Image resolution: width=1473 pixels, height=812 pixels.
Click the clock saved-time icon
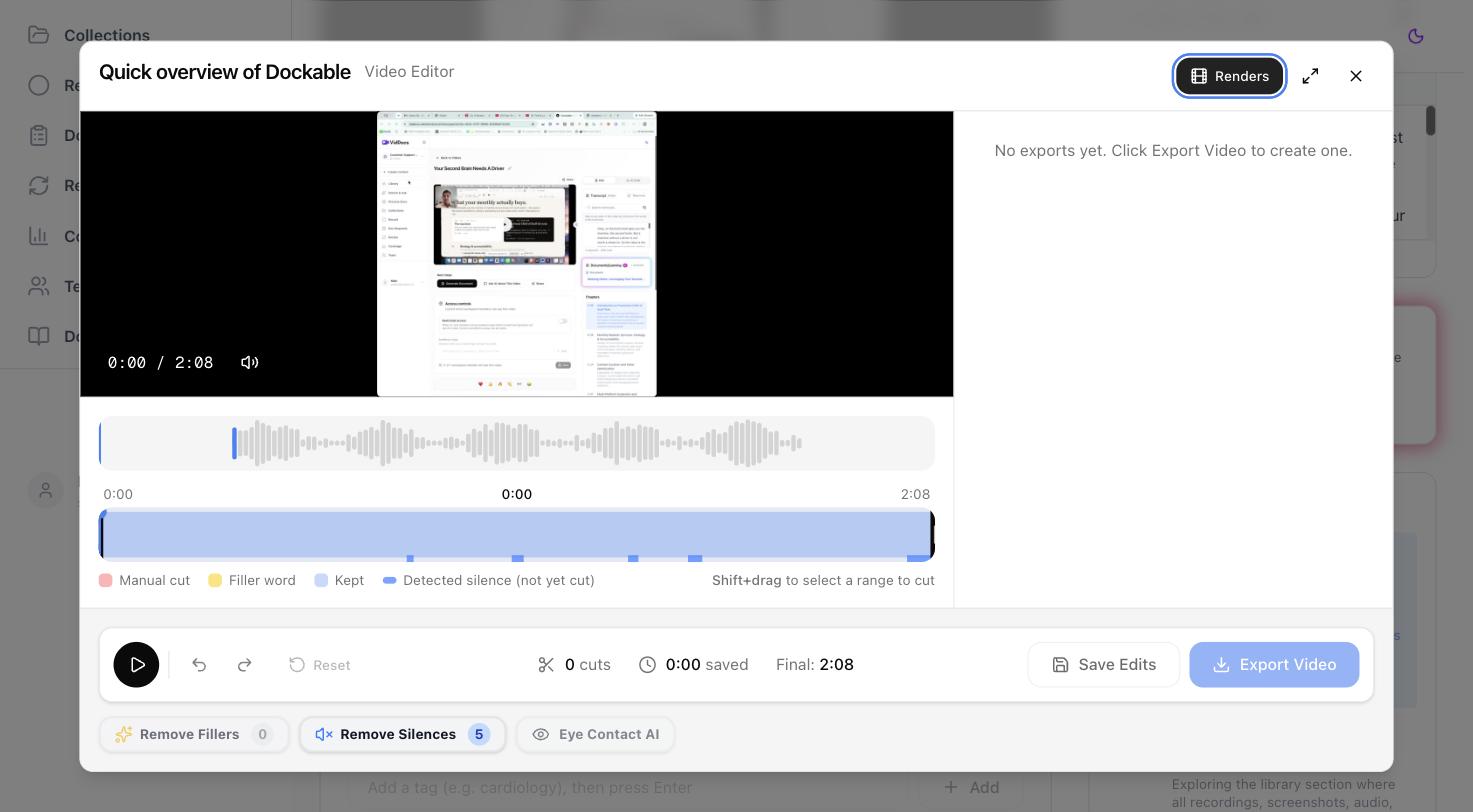tap(648, 665)
